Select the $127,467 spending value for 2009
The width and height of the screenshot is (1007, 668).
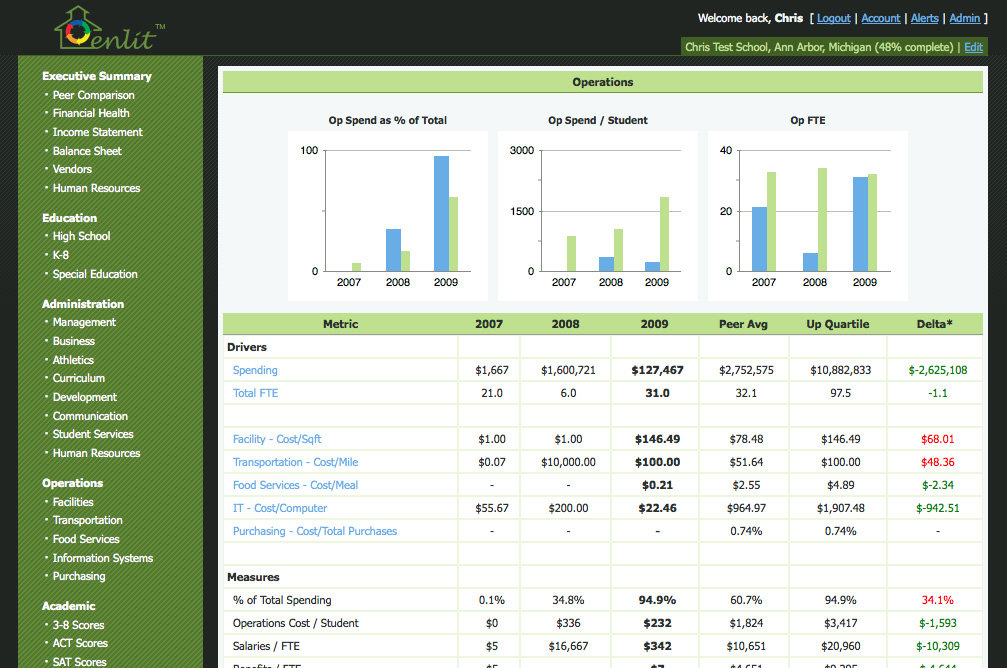coord(657,370)
